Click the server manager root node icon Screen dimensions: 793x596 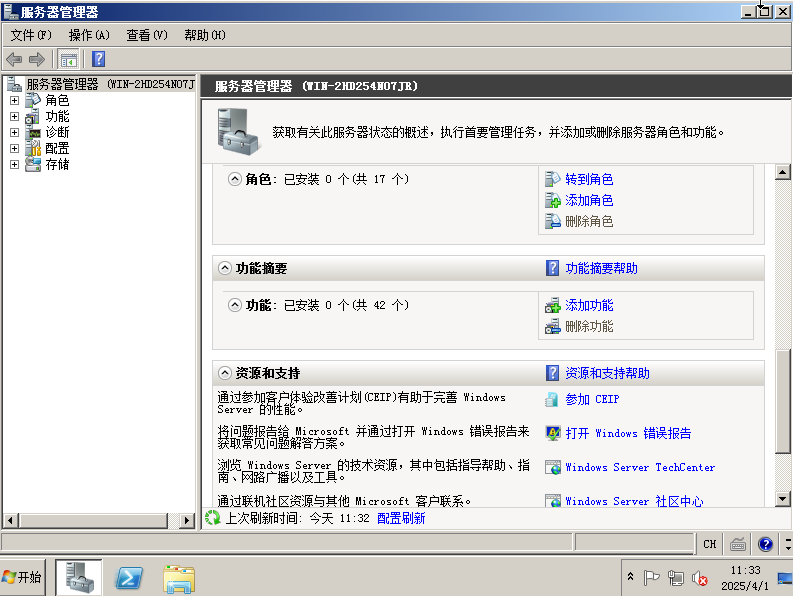[15, 84]
